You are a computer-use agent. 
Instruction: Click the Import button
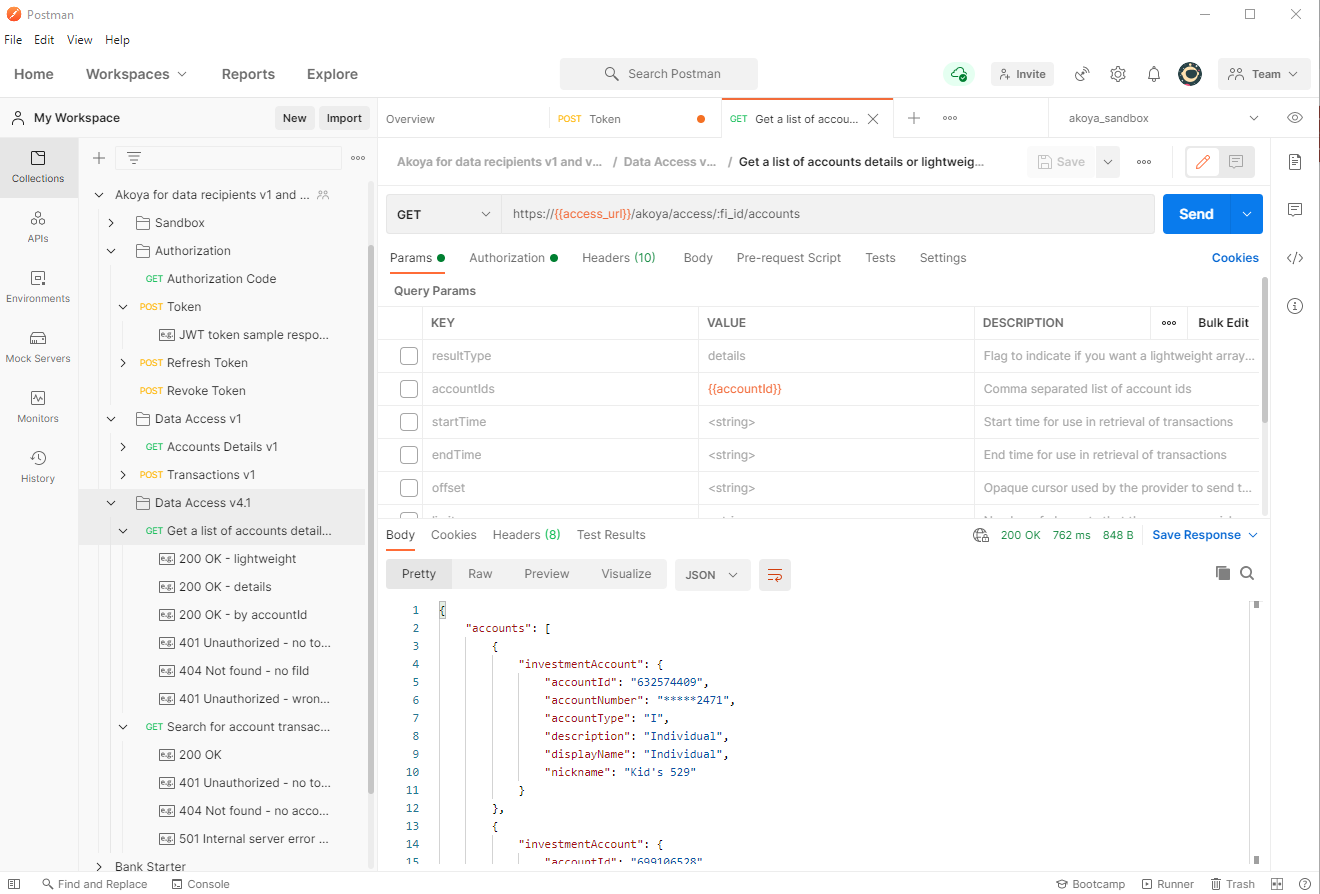click(x=344, y=118)
